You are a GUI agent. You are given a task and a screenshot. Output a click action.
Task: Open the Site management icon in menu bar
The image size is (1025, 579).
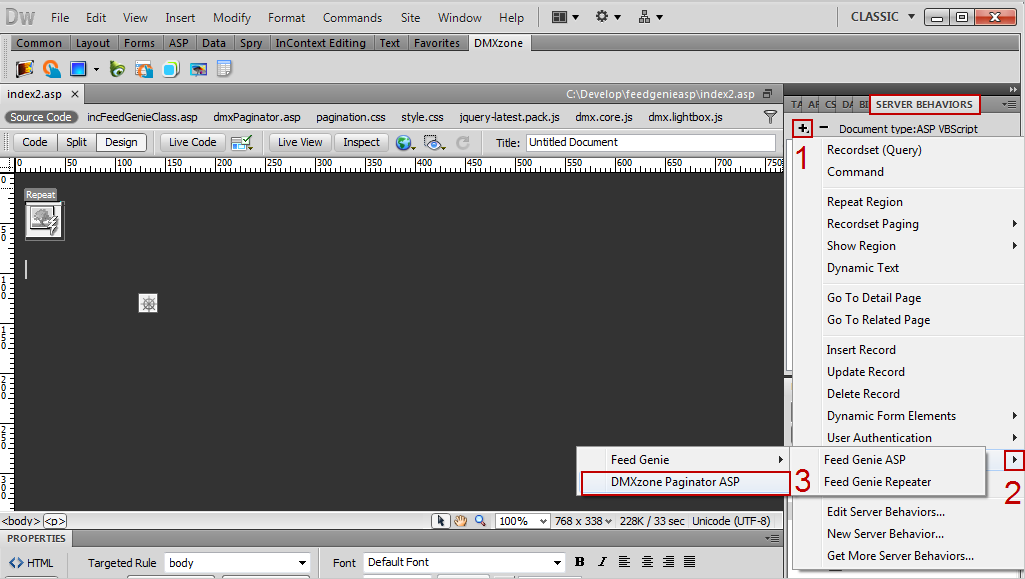650,17
